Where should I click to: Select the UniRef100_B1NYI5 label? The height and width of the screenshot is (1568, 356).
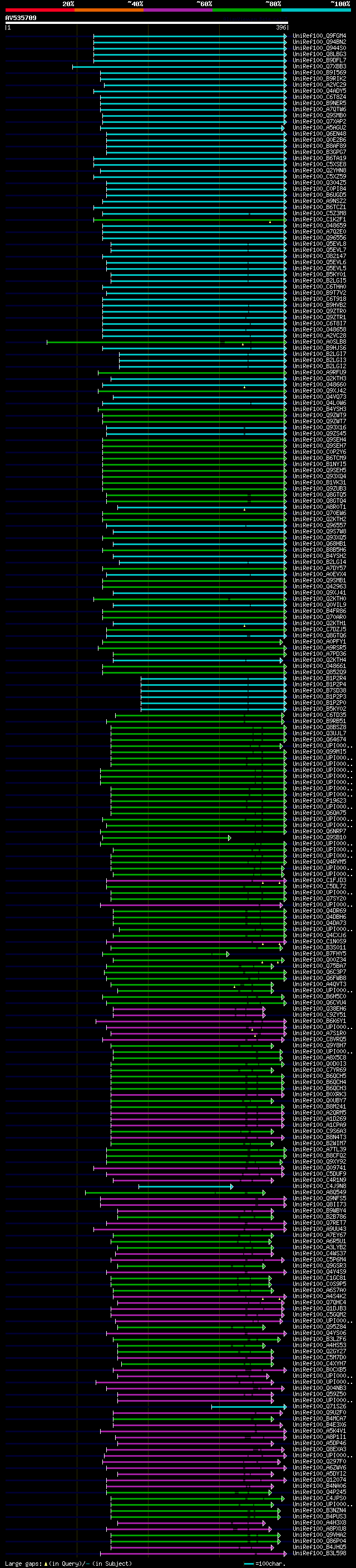[x=319, y=464]
